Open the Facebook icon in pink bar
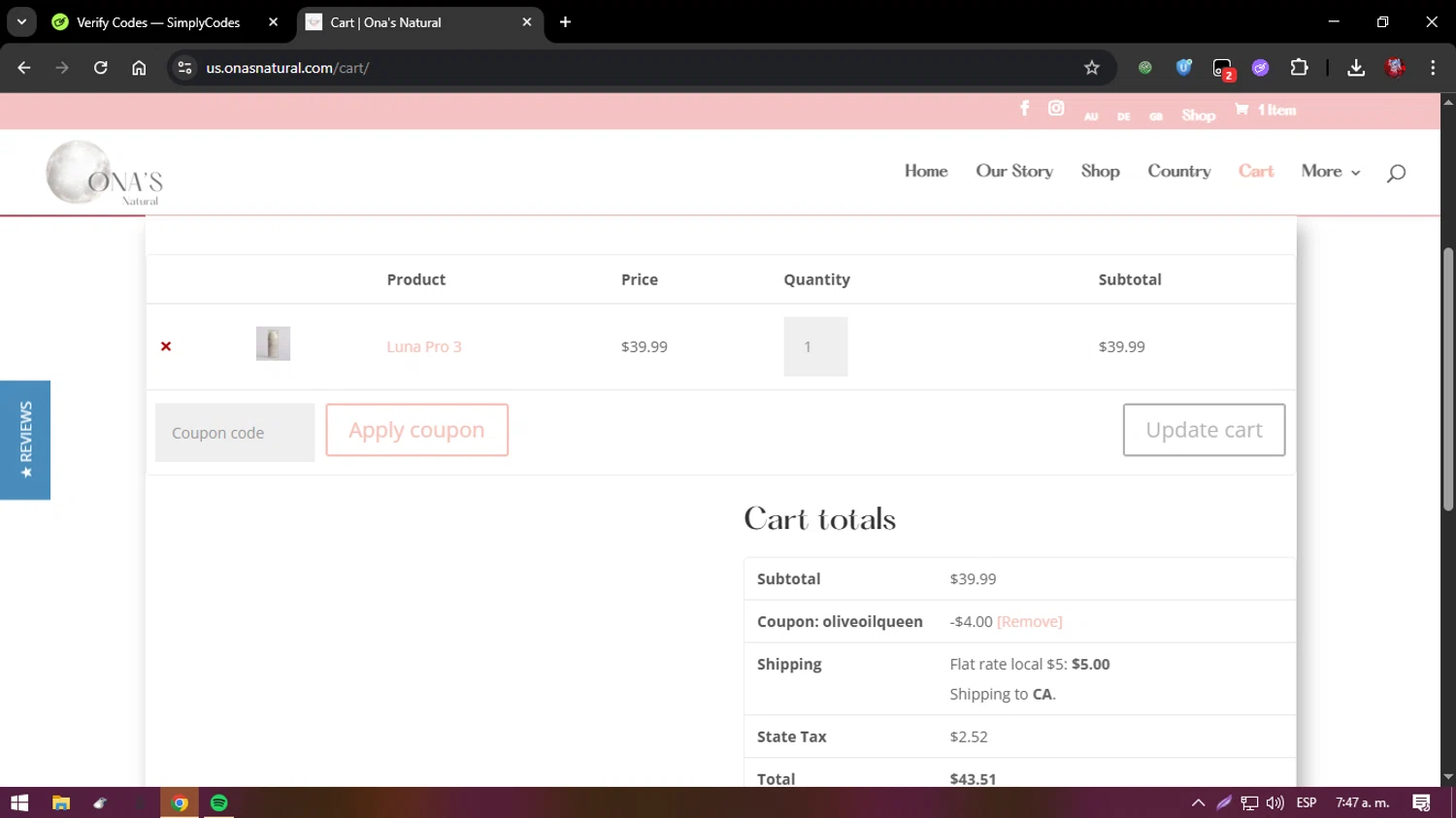 1024,109
